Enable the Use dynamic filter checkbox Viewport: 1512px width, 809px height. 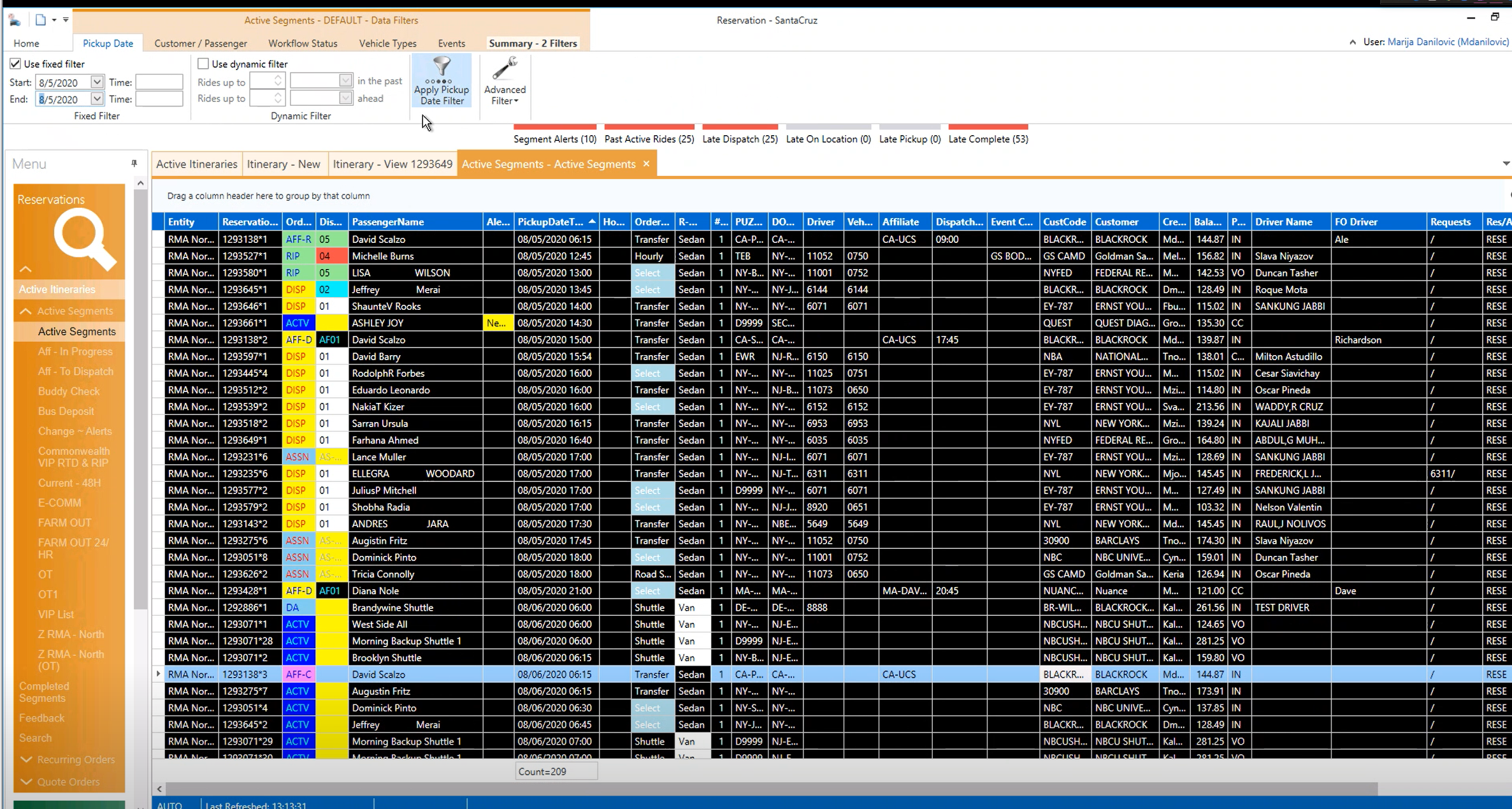203,63
